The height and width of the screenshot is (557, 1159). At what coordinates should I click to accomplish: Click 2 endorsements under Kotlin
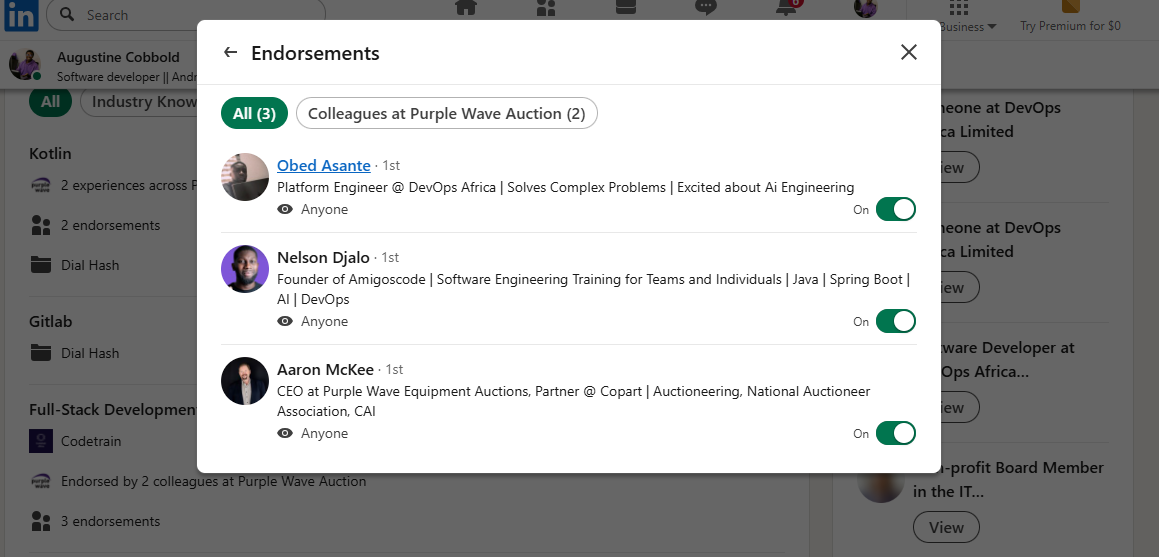pos(110,225)
